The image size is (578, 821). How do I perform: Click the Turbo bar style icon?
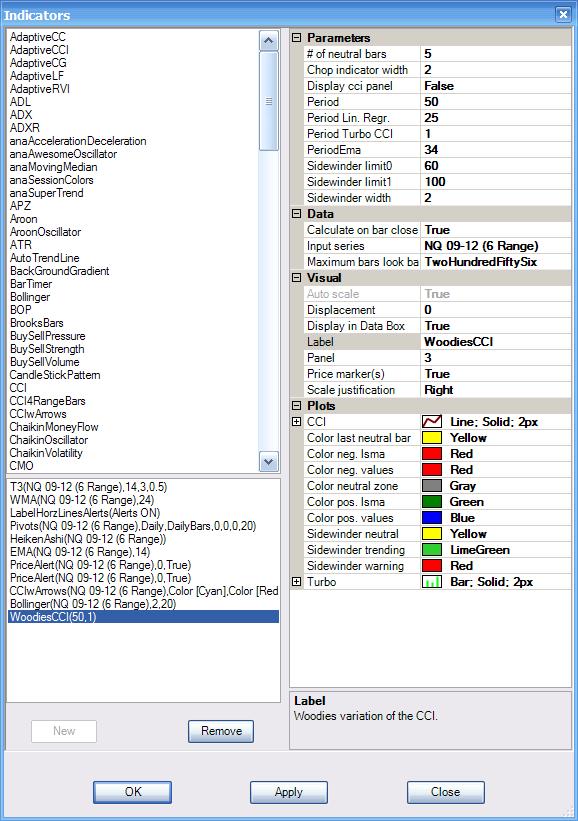(x=432, y=582)
